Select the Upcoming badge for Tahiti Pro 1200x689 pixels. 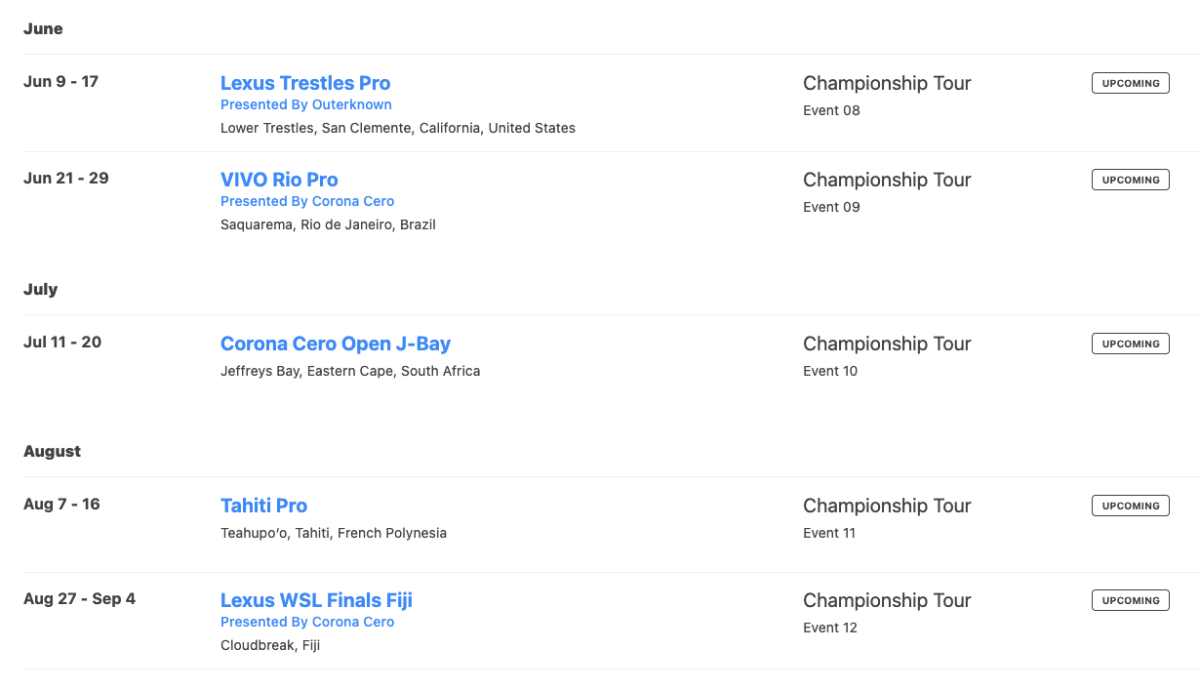tap(1130, 506)
